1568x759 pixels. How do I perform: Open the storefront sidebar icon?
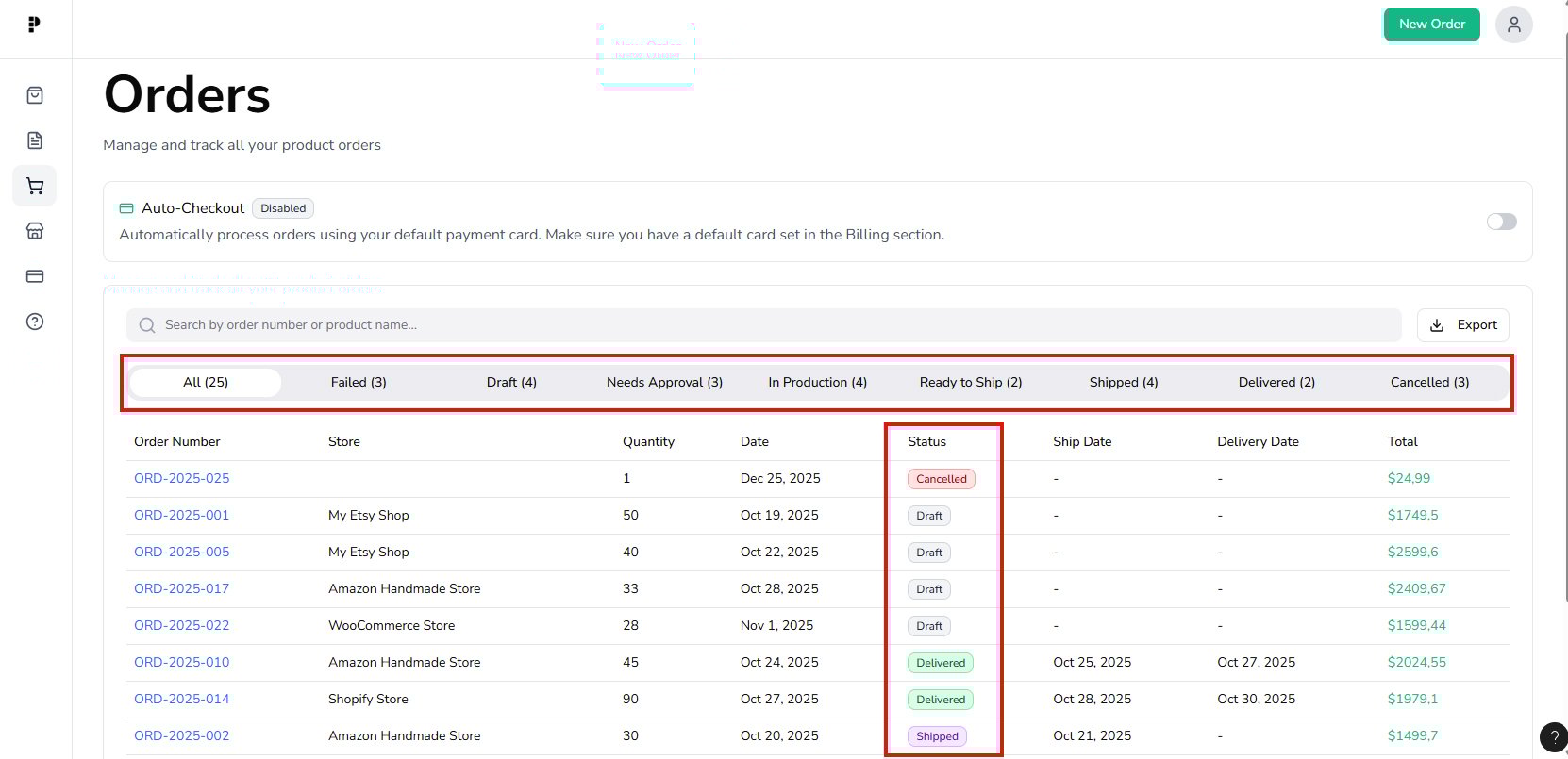point(35,231)
